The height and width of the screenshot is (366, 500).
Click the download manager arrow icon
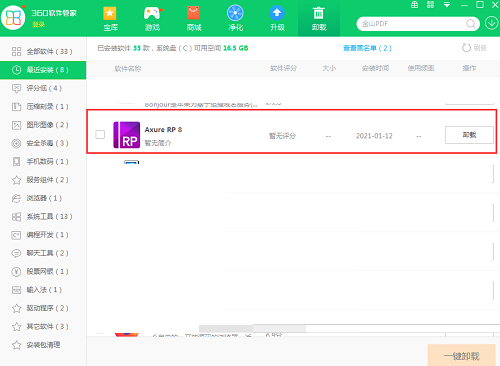(x=491, y=23)
